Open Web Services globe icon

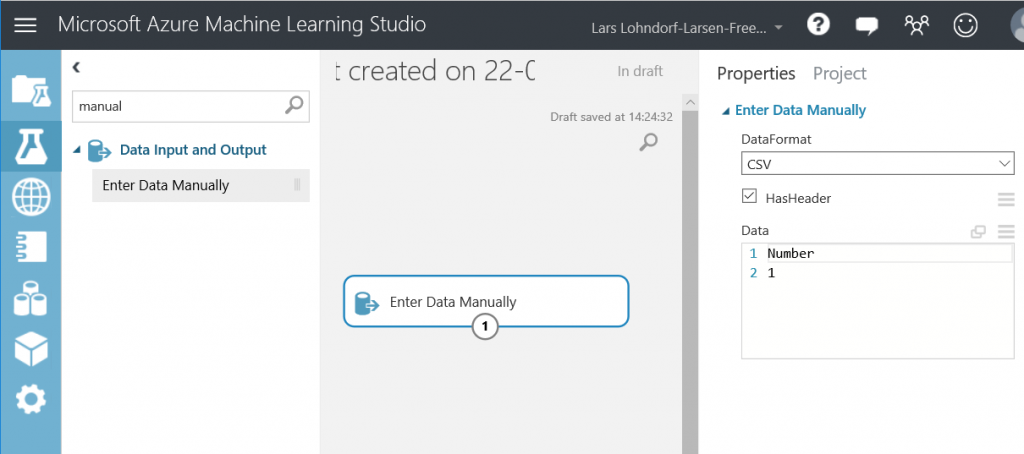[30, 197]
